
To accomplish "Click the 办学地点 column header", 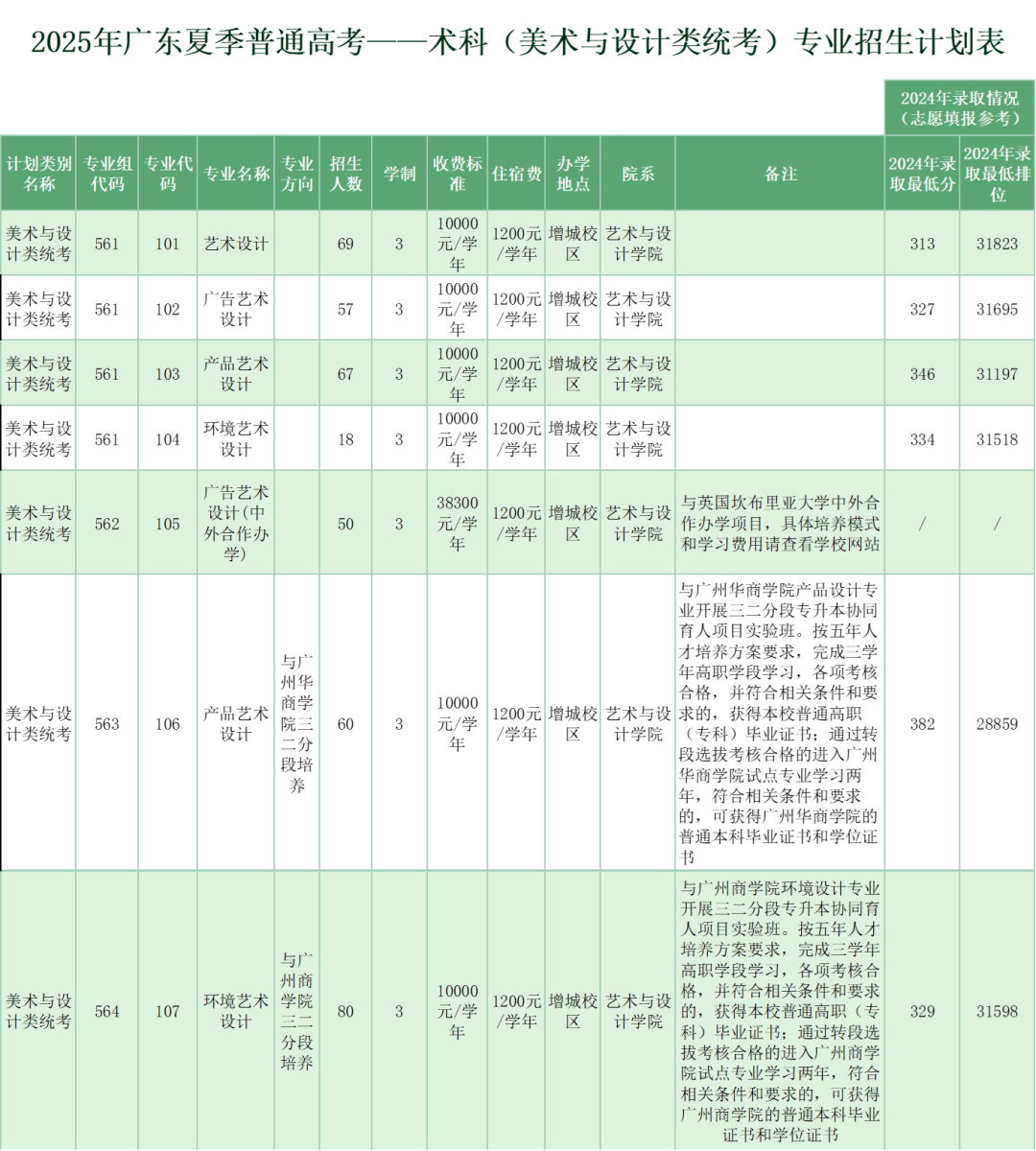I will pos(573,174).
